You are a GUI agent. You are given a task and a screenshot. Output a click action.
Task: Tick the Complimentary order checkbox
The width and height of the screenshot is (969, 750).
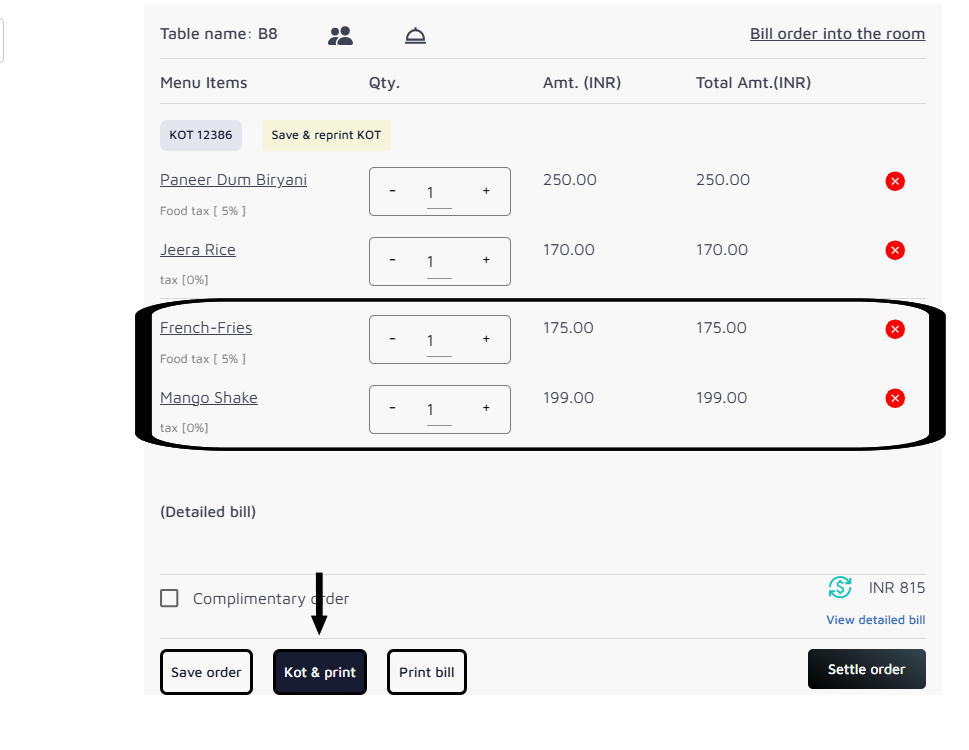(170, 598)
